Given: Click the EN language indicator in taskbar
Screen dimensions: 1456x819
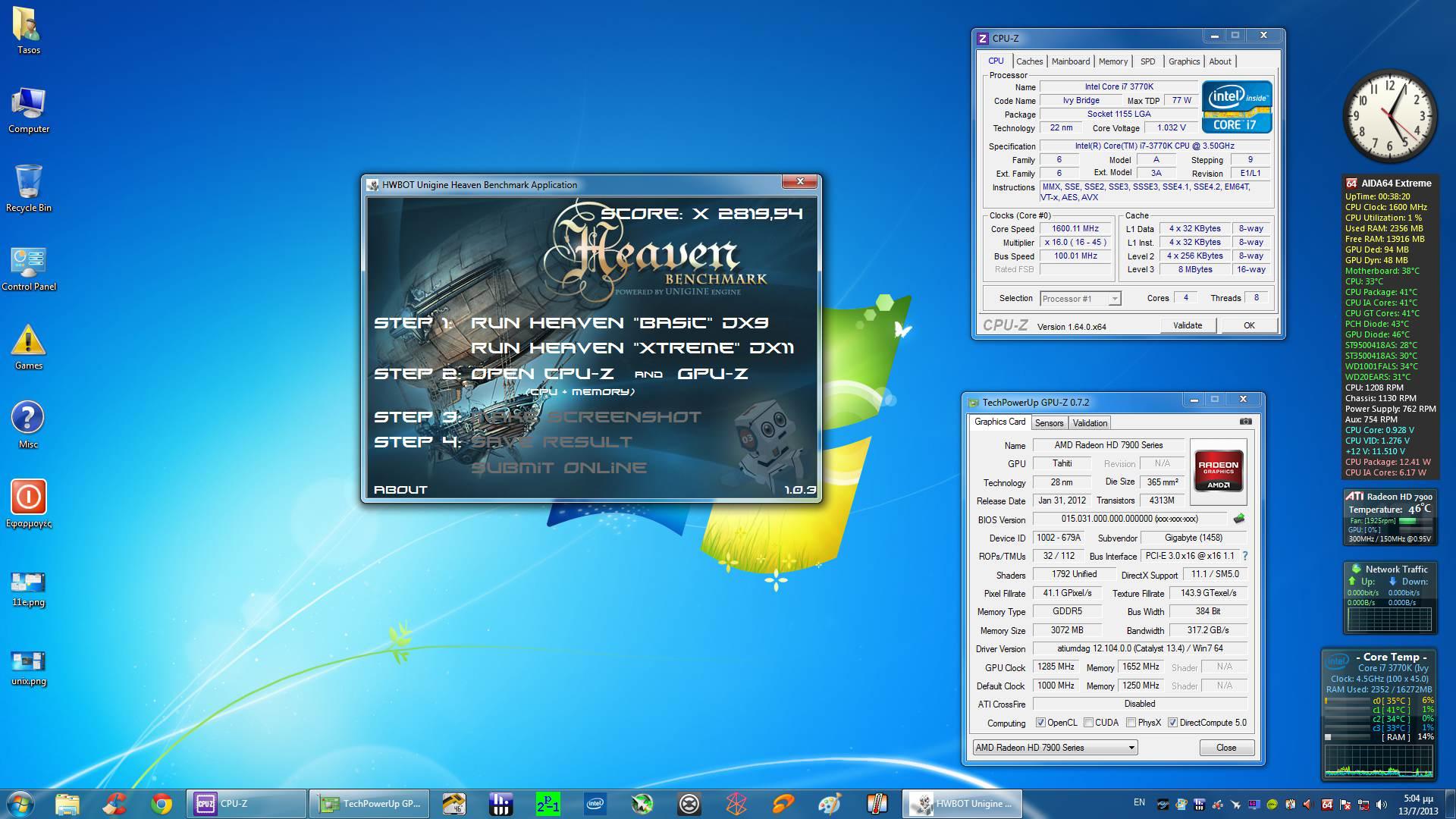Looking at the screenshot, I should [1139, 802].
